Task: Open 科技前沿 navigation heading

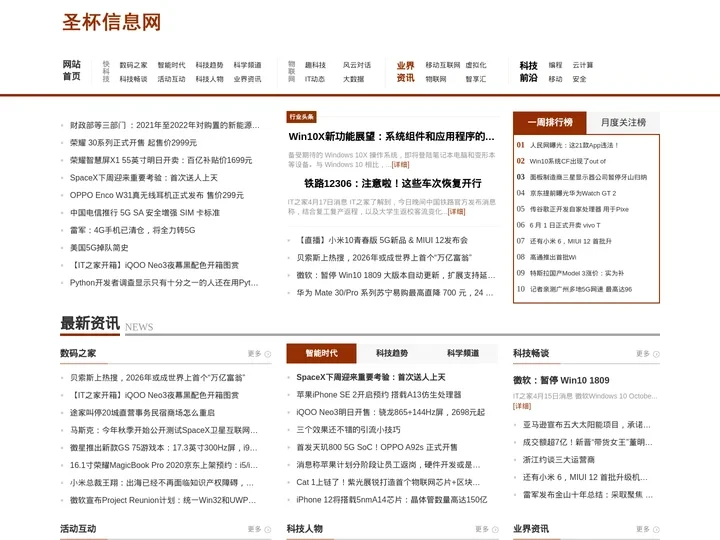Action: tap(529, 72)
